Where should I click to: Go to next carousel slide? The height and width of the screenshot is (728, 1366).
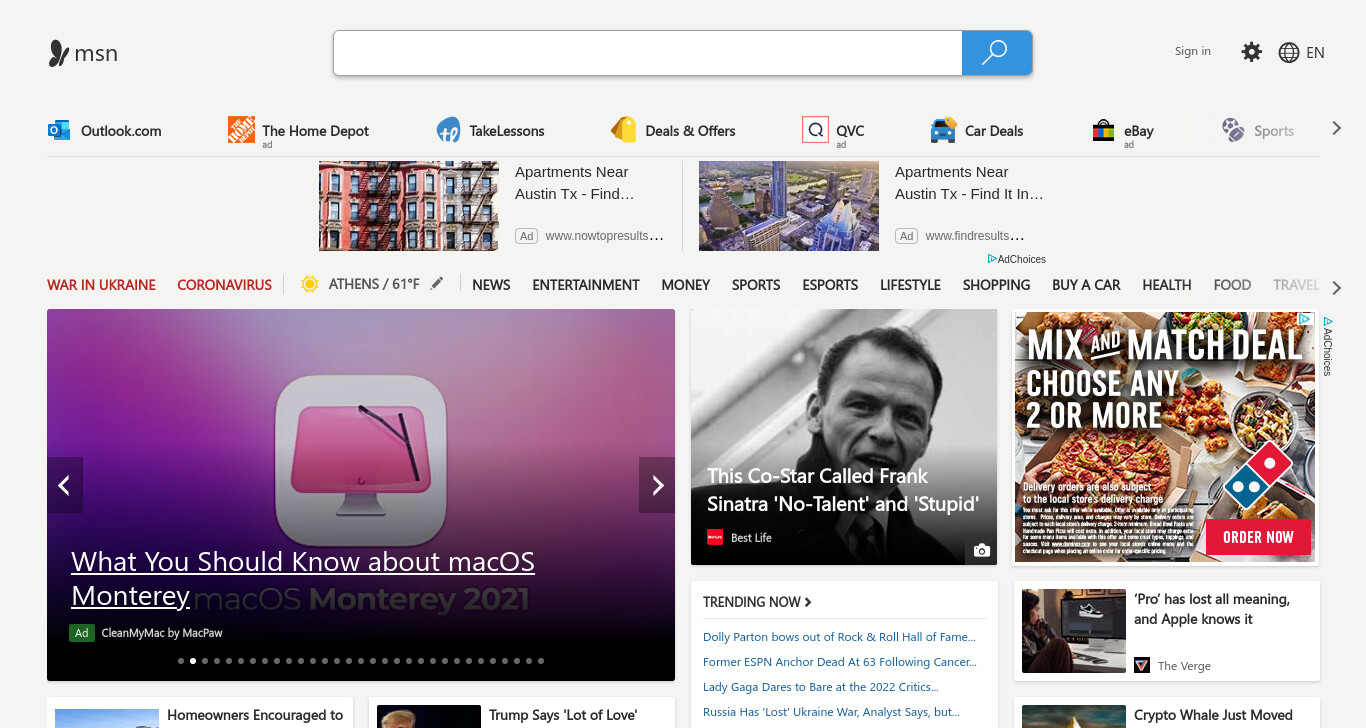click(657, 485)
